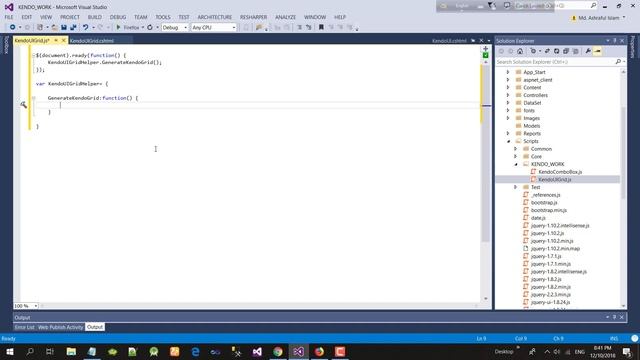Open the browser selection dropdown next to Firefox
This screenshot has width=640, height=360.
tap(142, 27)
